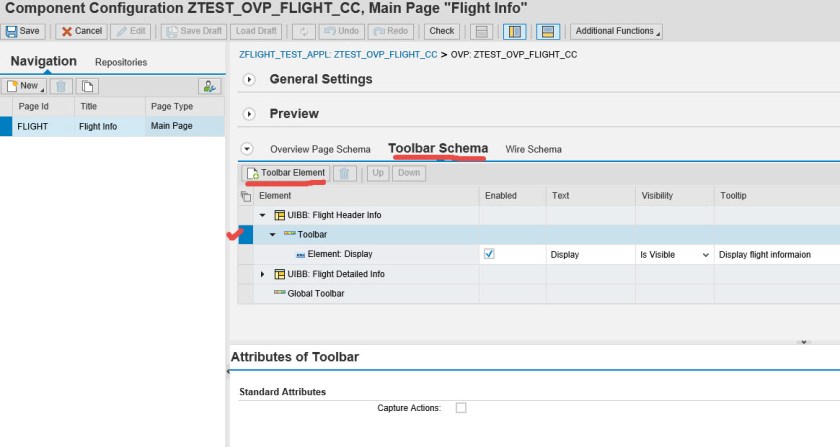Click the Text field containing Display
Image resolution: width=840 pixels, height=447 pixels.
pos(590,255)
